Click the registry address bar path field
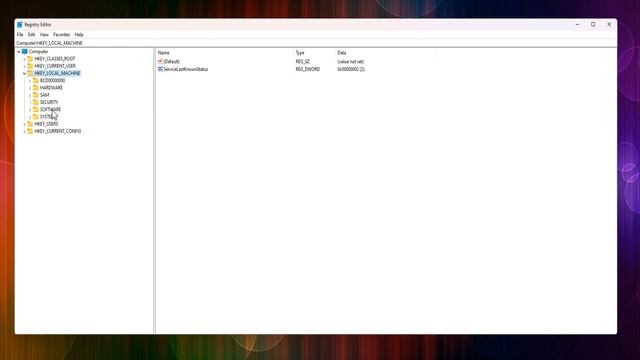Viewport: 640px width, 360px height. pos(316,43)
